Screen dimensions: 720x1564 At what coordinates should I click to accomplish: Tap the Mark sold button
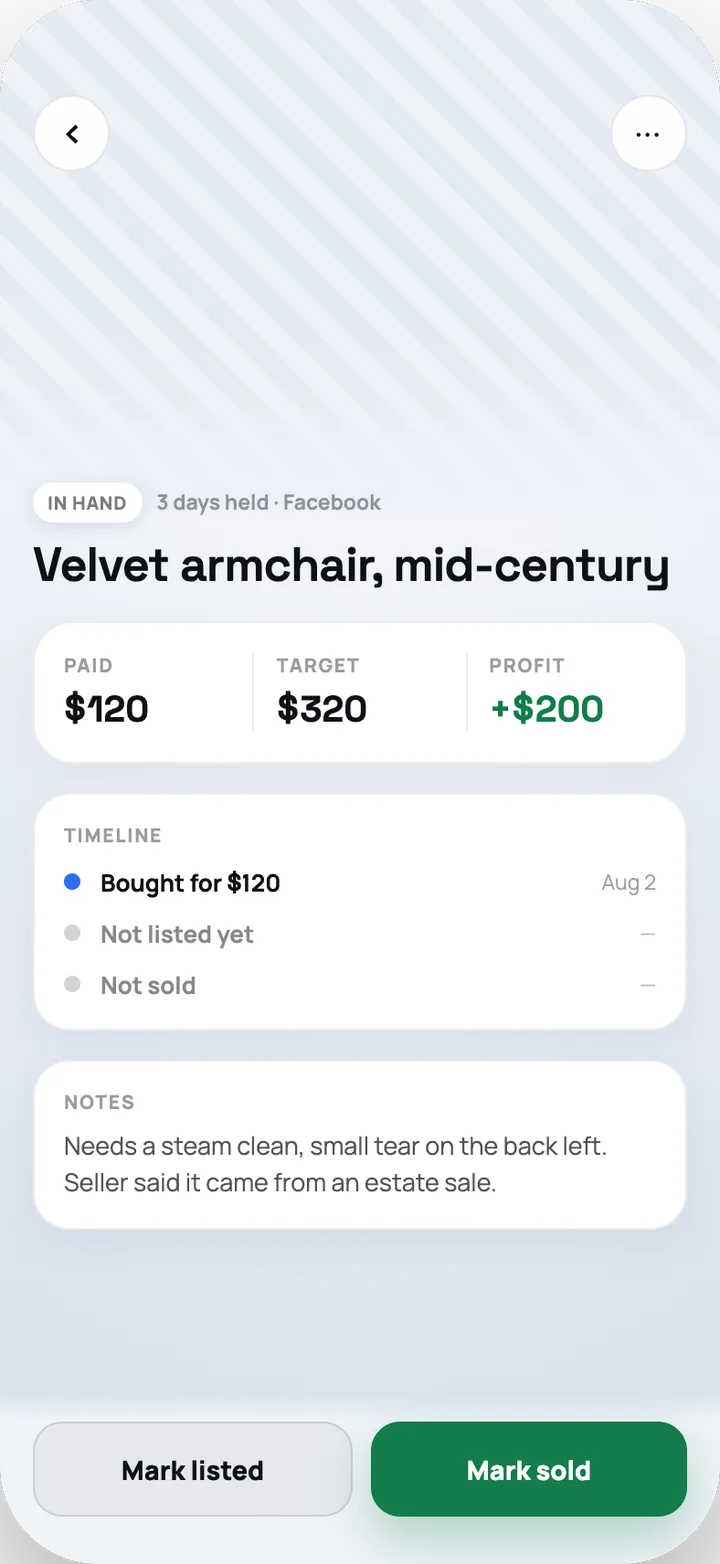pyautogui.click(x=529, y=1469)
